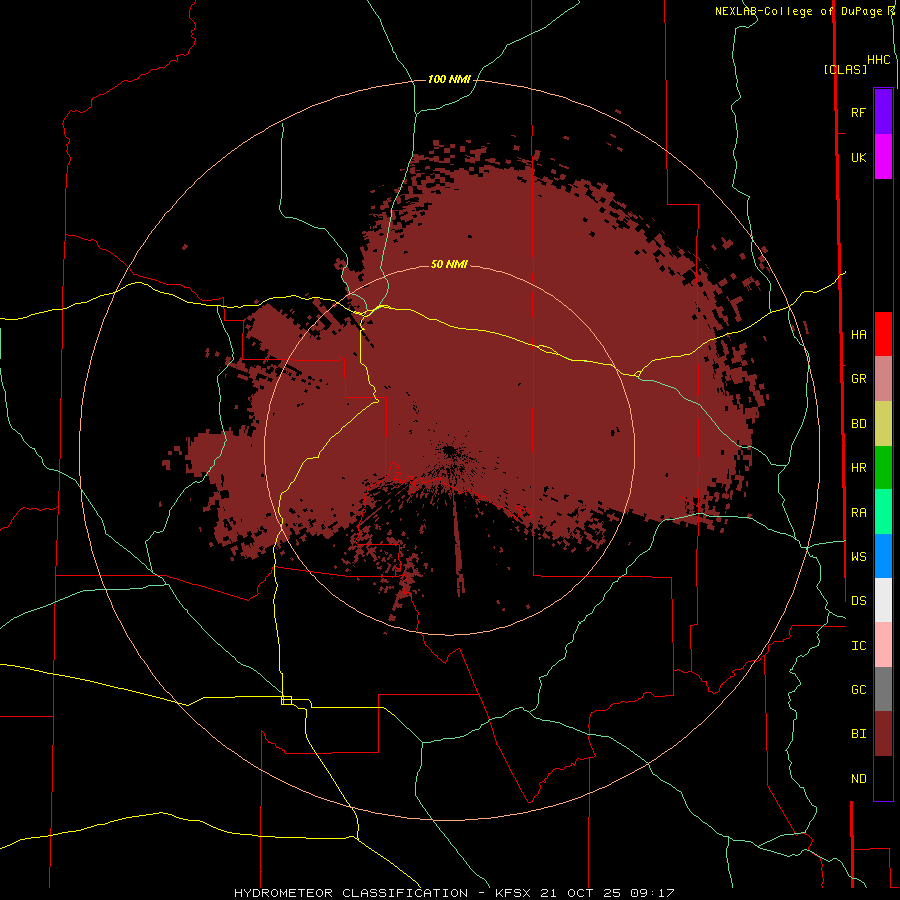The height and width of the screenshot is (900, 900).
Task: Click the 100 NMI range ring label
Action: pos(449,79)
